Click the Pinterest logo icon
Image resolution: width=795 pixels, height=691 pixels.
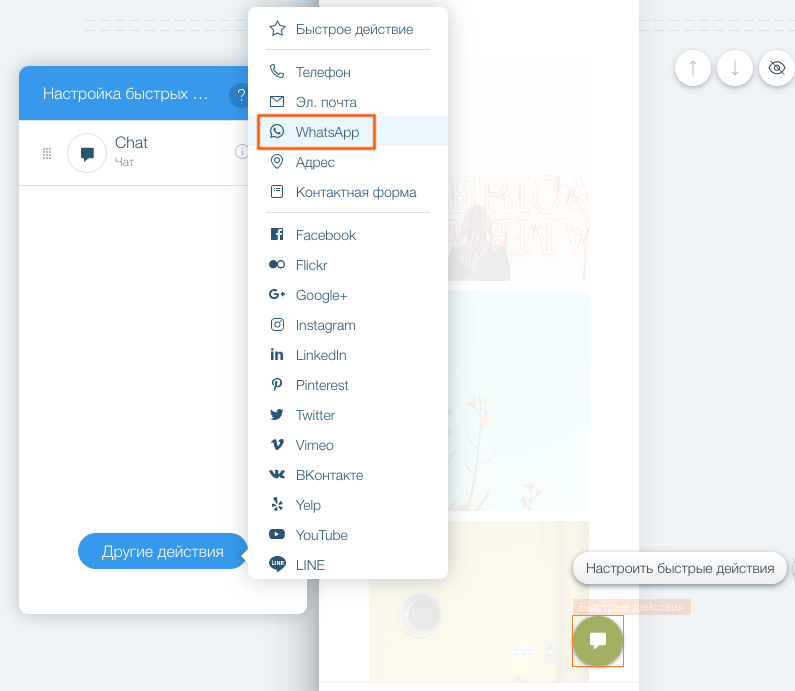[277, 385]
